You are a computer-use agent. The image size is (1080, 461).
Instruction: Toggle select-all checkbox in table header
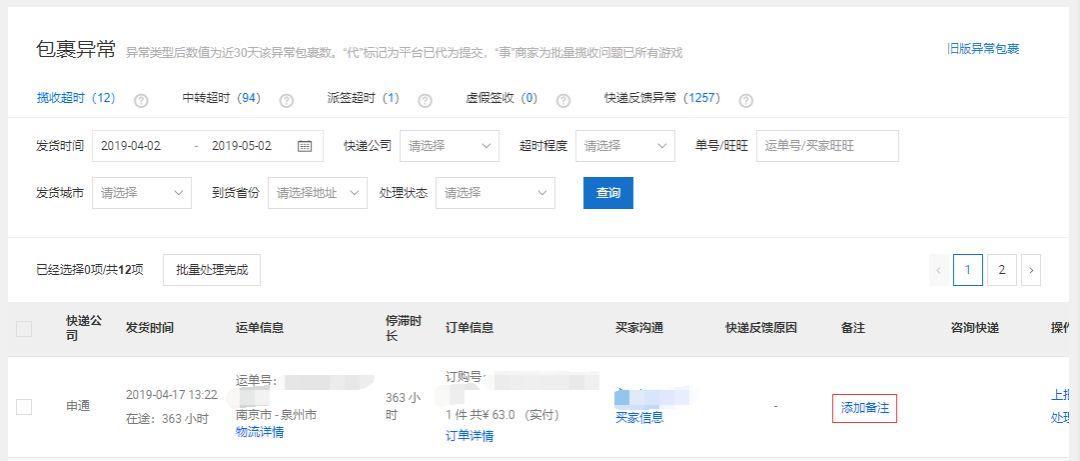tap(24, 329)
